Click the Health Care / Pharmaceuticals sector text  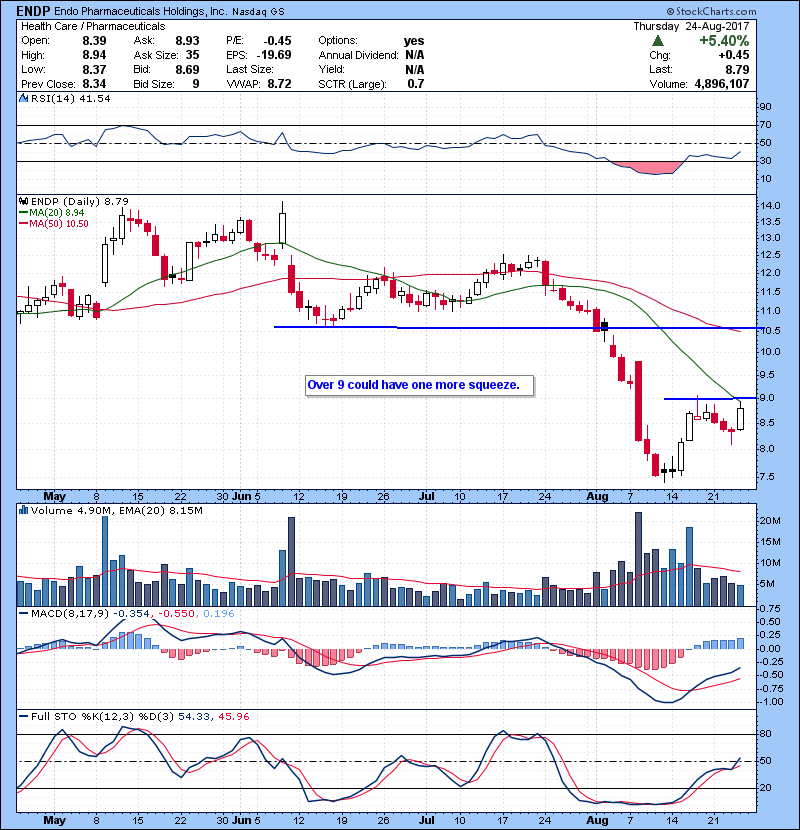93,26
